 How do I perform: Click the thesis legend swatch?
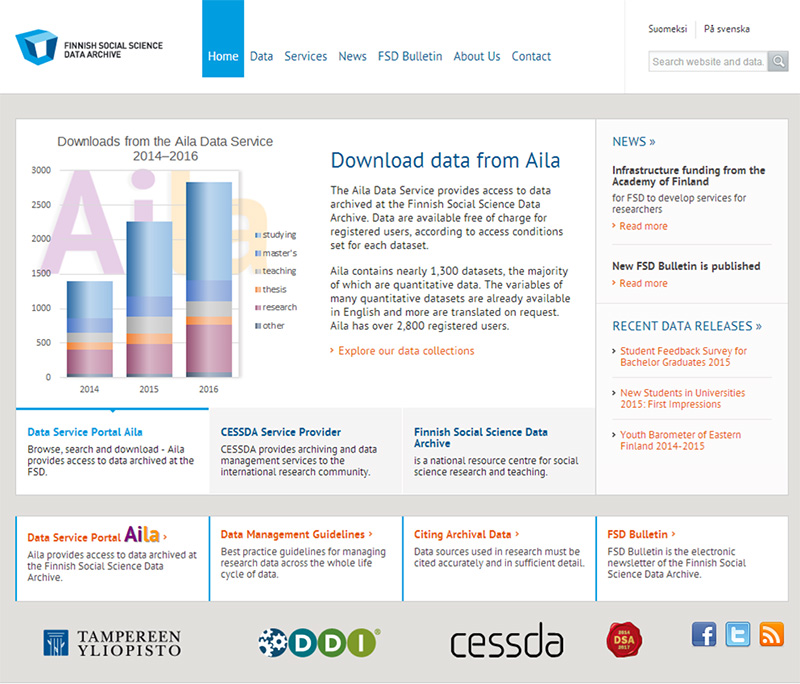258,290
